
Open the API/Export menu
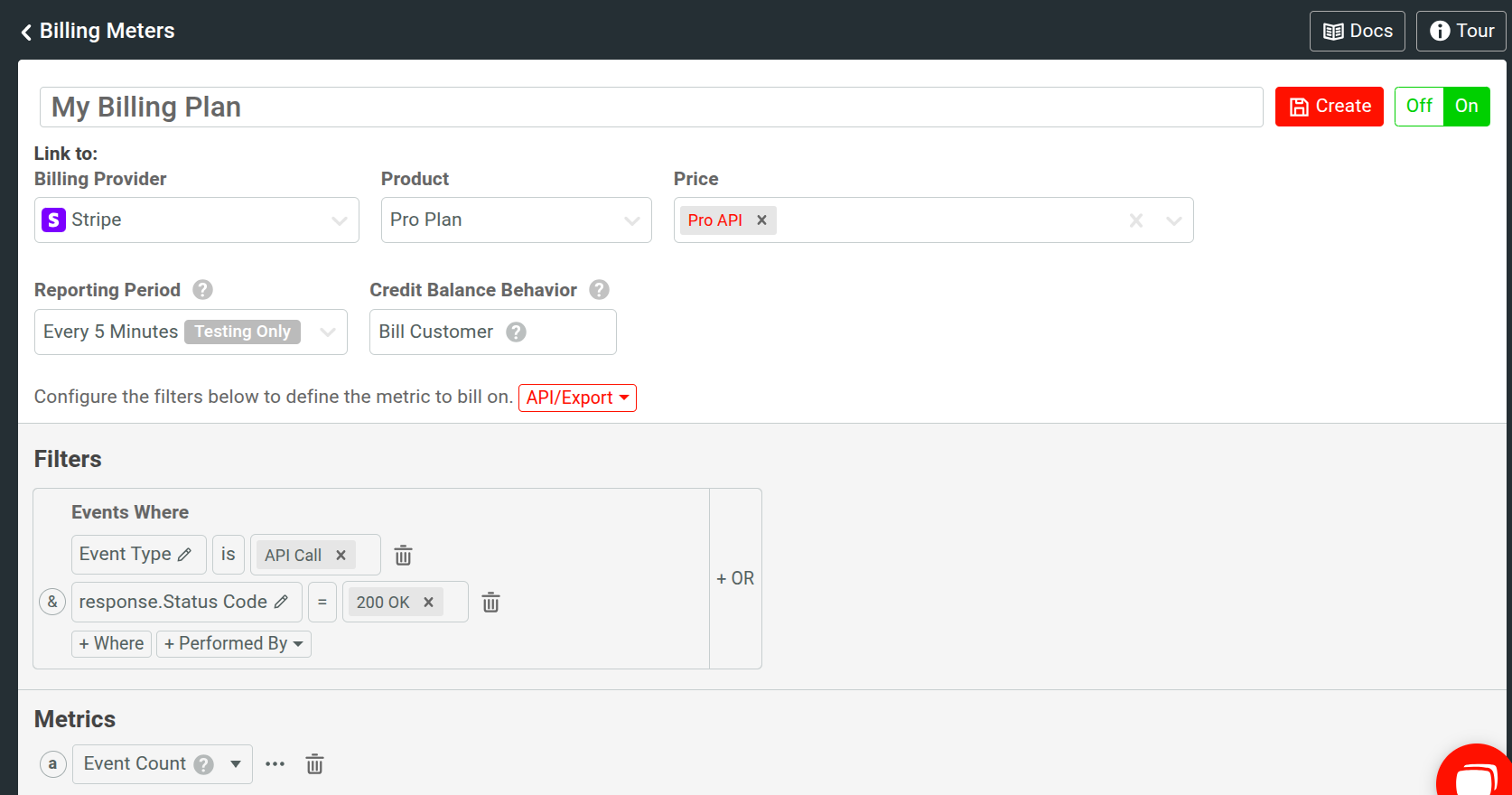pos(577,398)
